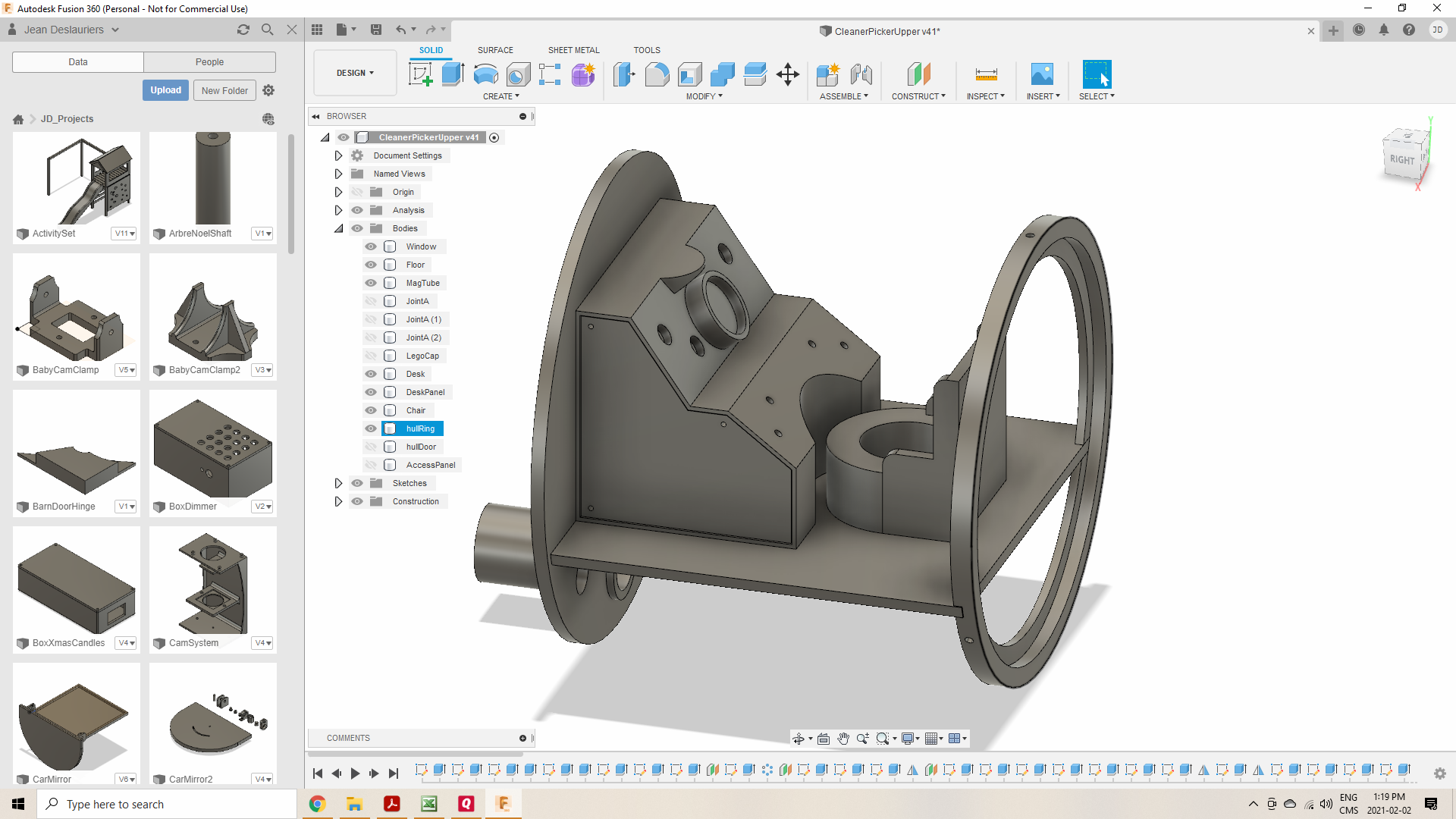Screen dimensions: 1456x819
Task: Refresh the data panel
Action: 243,30
